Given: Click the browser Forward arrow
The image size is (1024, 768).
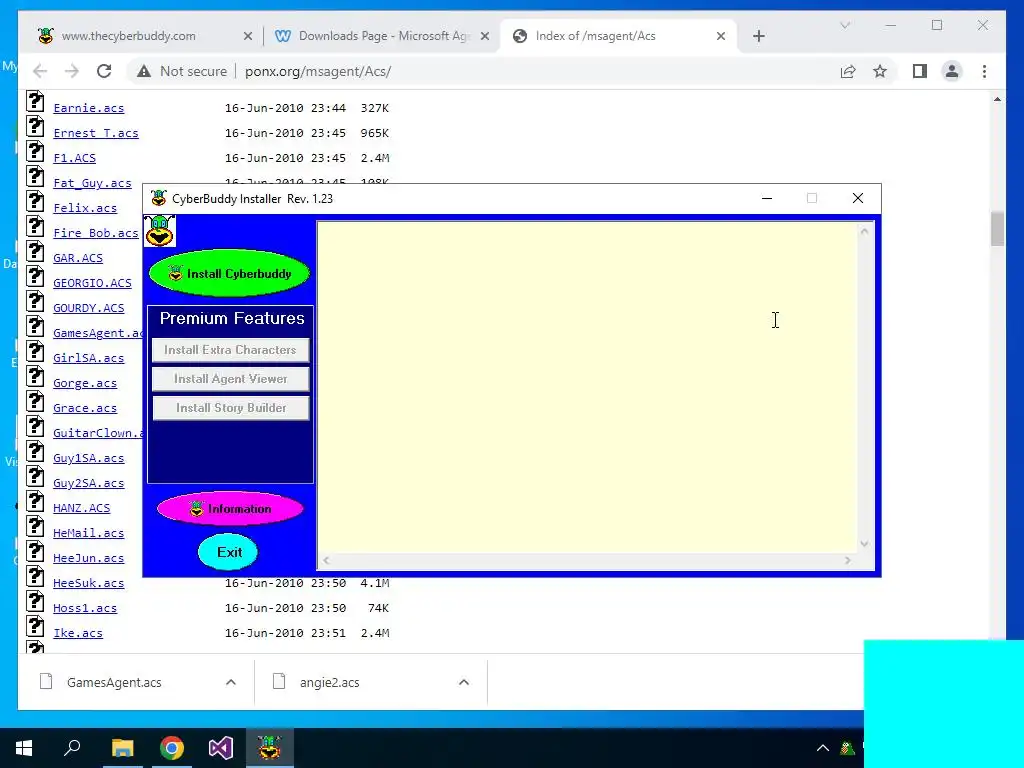Looking at the screenshot, I should coord(72,71).
